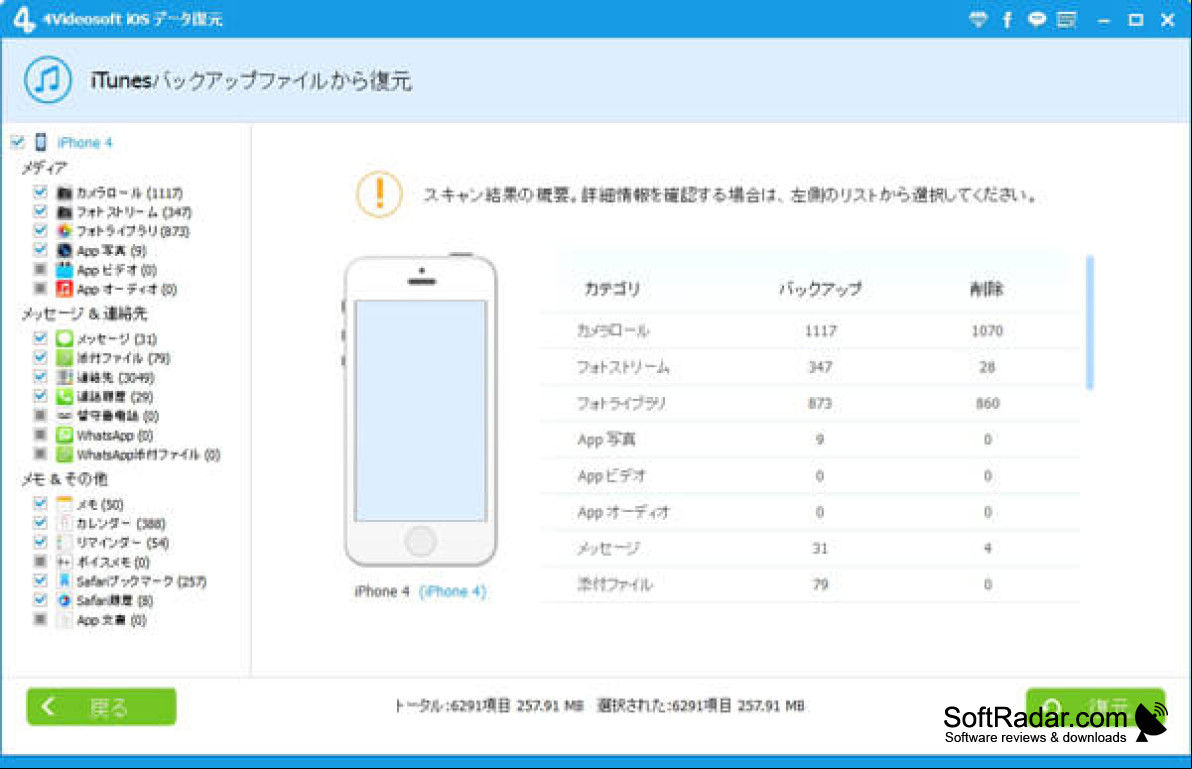Click the 留守番電話 (0) voicemail icon

(65, 416)
